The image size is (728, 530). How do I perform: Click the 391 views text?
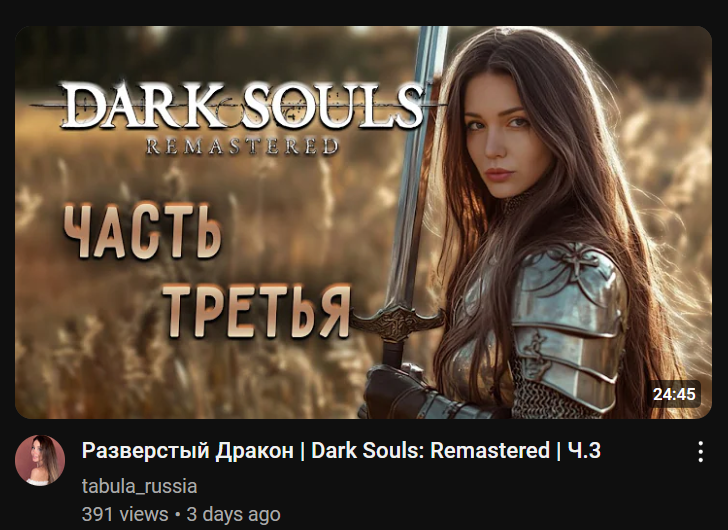(125, 514)
